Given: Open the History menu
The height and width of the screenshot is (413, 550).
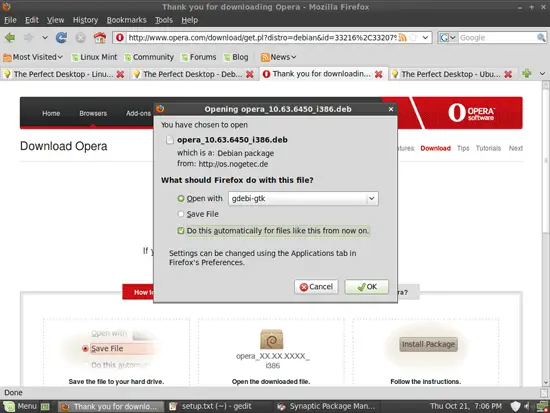Looking at the screenshot, I should [85, 20].
